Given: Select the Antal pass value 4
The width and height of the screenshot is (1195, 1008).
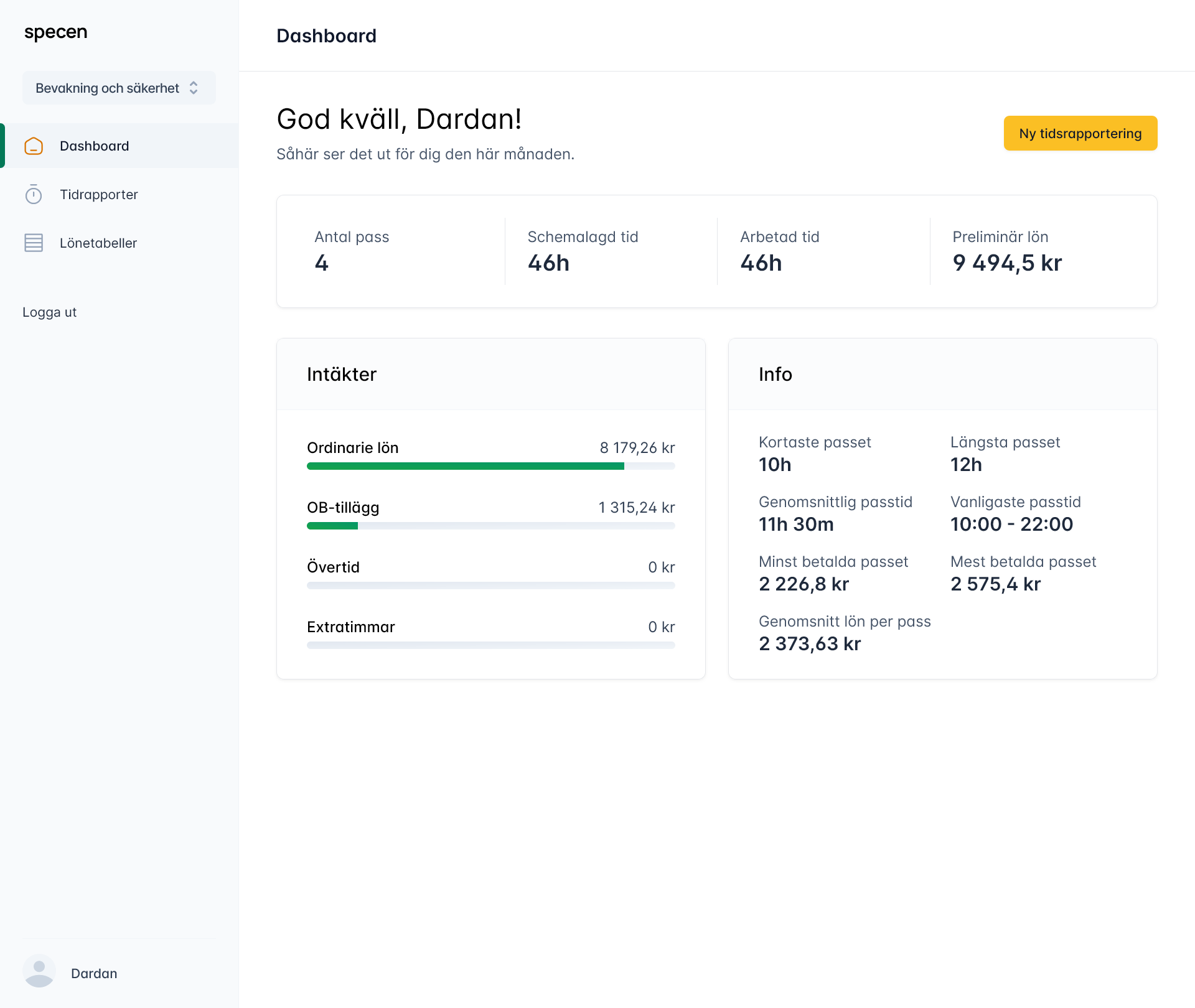Looking at the screenshot, I should tap(321, 263).
